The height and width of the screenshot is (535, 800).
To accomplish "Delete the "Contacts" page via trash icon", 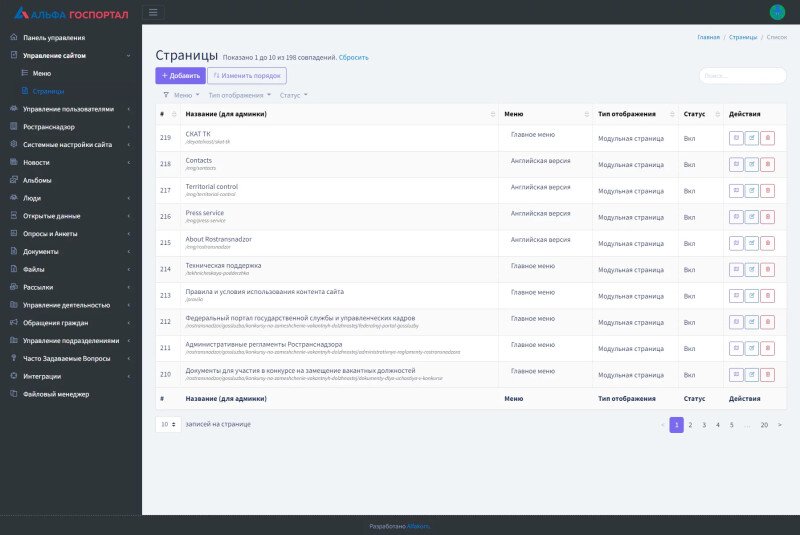I will click(767, 164).
